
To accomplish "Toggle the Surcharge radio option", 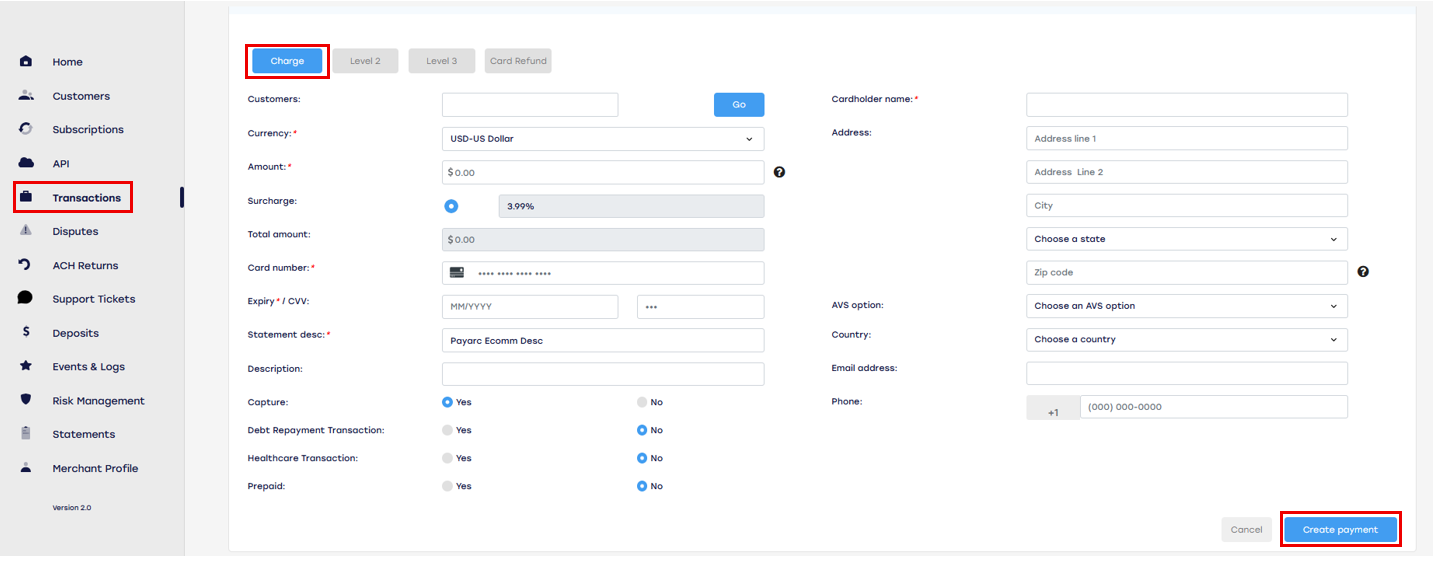I will pyautogui.click(x=451, y=206).
